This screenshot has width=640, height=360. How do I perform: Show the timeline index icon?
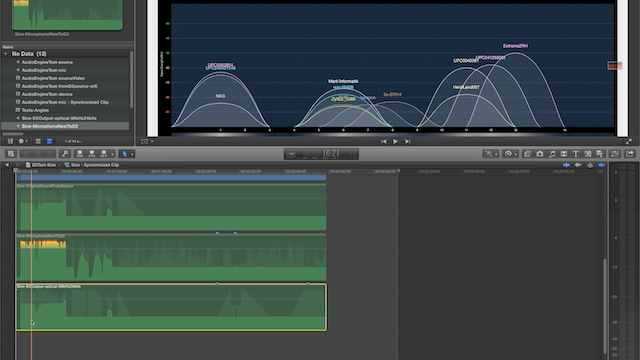pyautogui.click(x=11, y=153)
